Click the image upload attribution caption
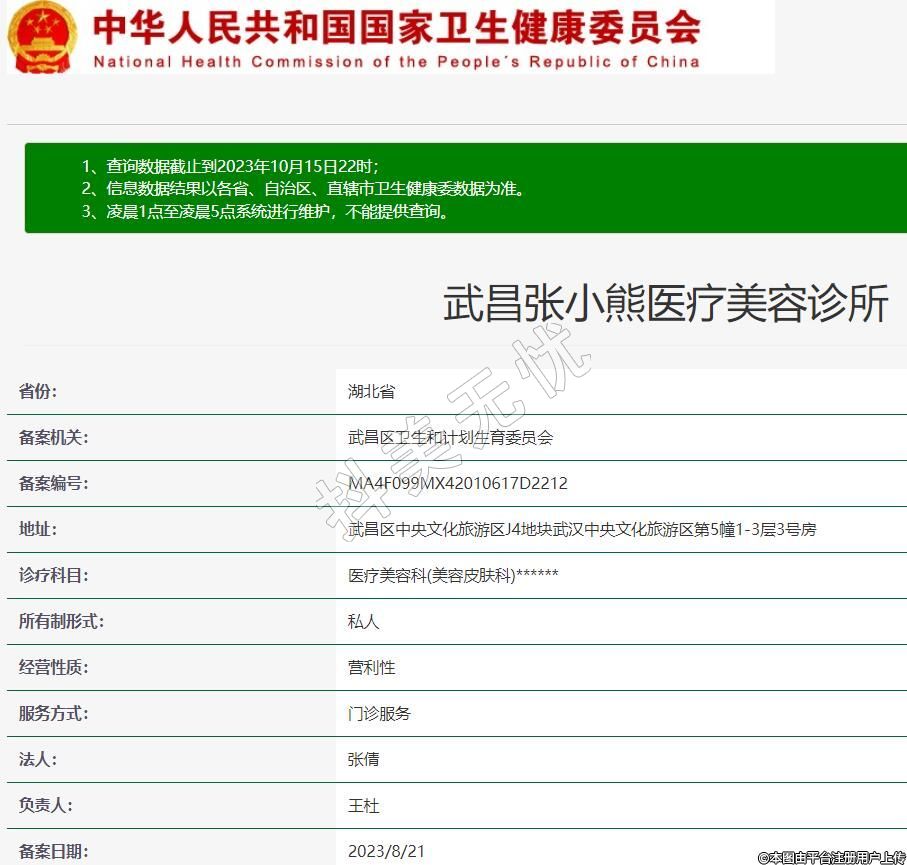This screenshot has width=907, height=865. click(x=831, y=857)
